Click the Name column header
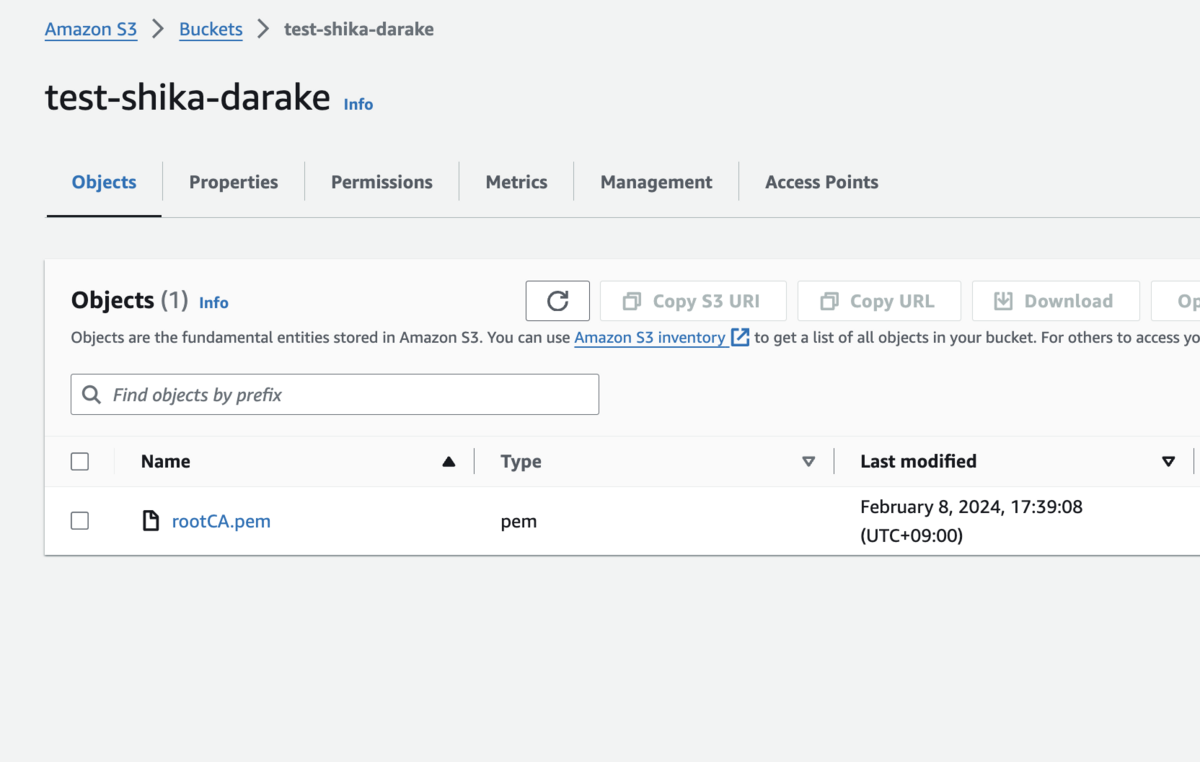Image resolution: width=1200 pixels, height=762 pixels. [x=166, y=461]
